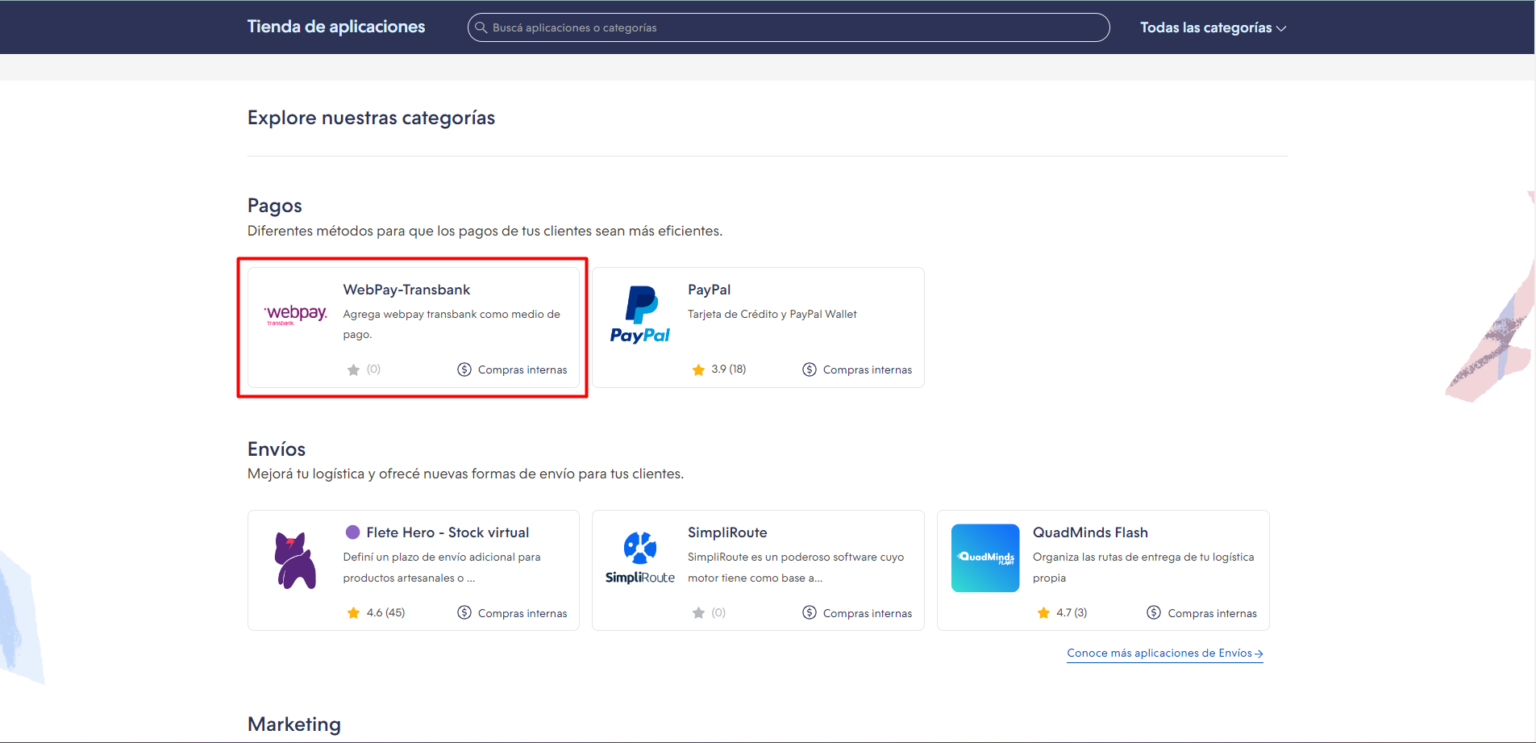The image size is (1536, 743).
Task: Click the webpay logo on the WebPay-Transbank card
Action: pos(295,313)
